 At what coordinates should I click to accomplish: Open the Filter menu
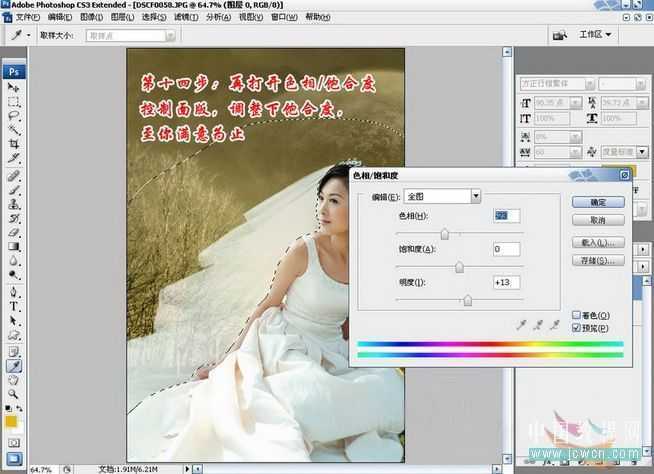coord(186,18)
